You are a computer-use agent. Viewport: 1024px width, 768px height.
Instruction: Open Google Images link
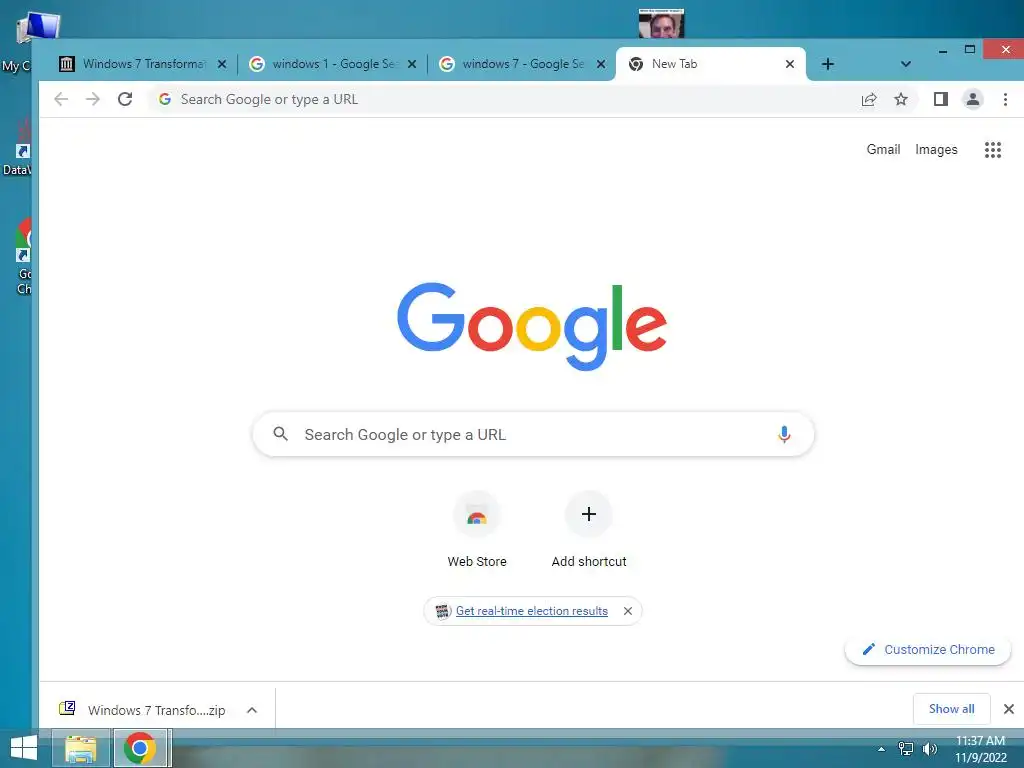pos(936,150)
